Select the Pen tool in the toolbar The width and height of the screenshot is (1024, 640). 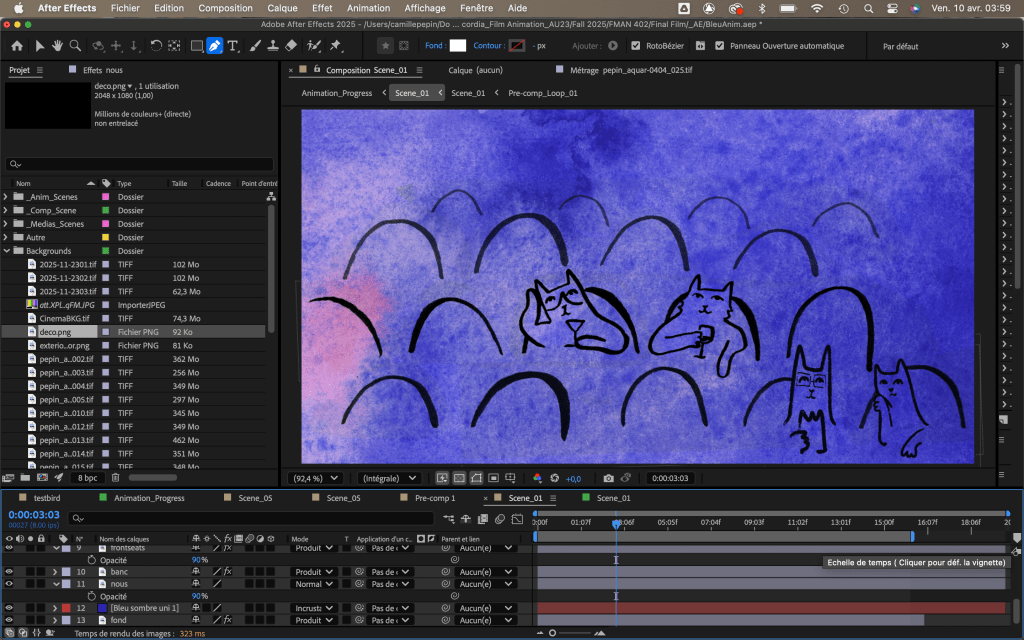214,46
